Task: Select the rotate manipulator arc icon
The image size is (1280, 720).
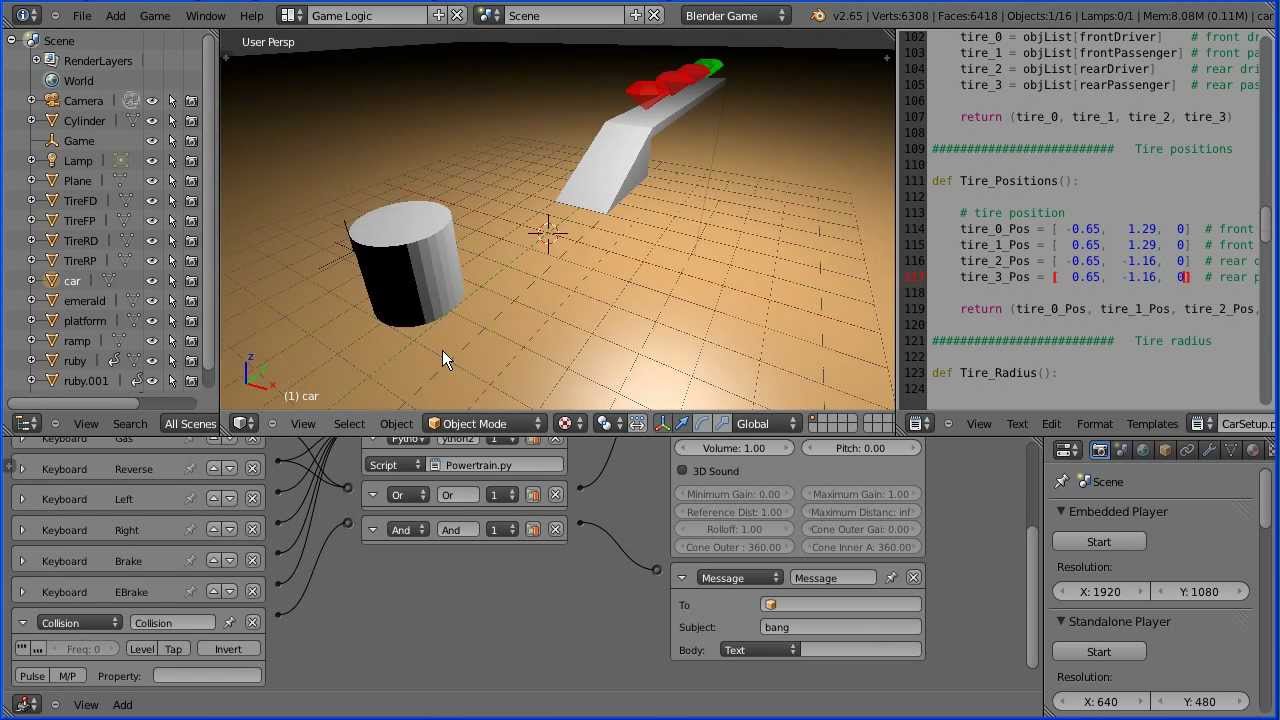Action: click(x=702, y=423)
